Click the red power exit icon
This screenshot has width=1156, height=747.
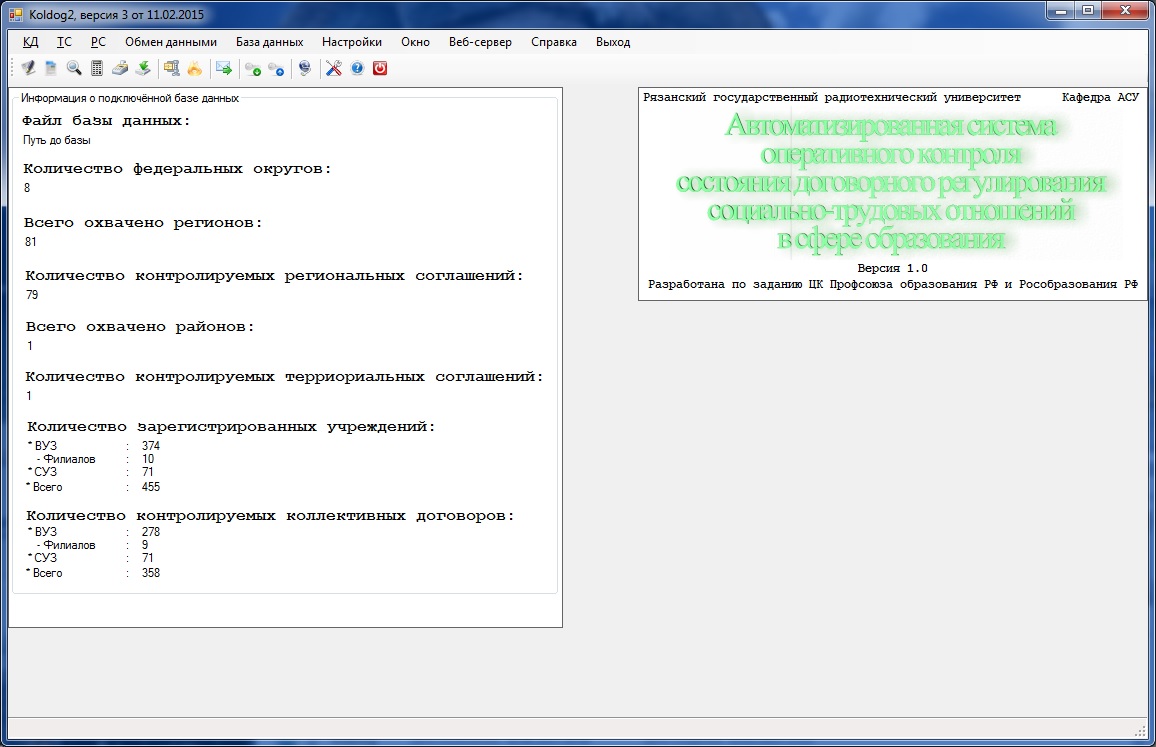pyautogui.click(x=380, y=69)
